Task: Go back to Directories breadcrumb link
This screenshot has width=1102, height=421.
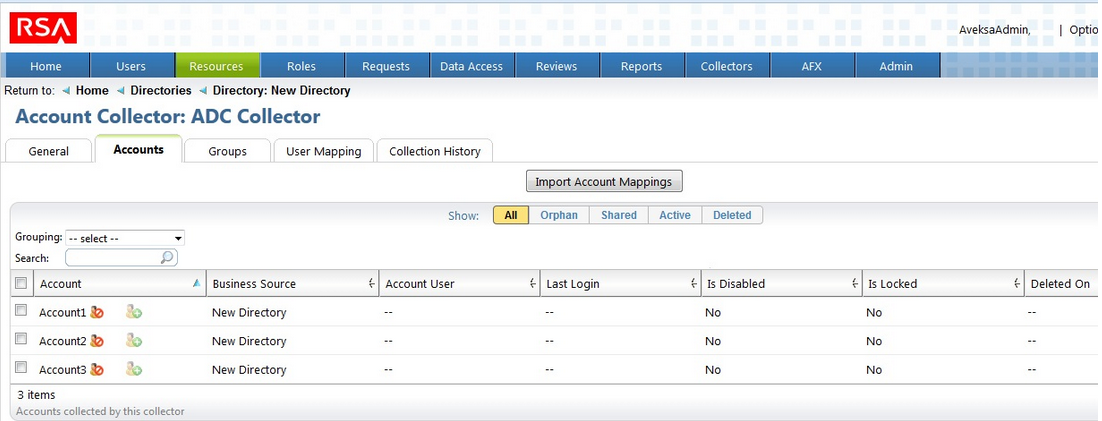Action: [x=161, y=91]
